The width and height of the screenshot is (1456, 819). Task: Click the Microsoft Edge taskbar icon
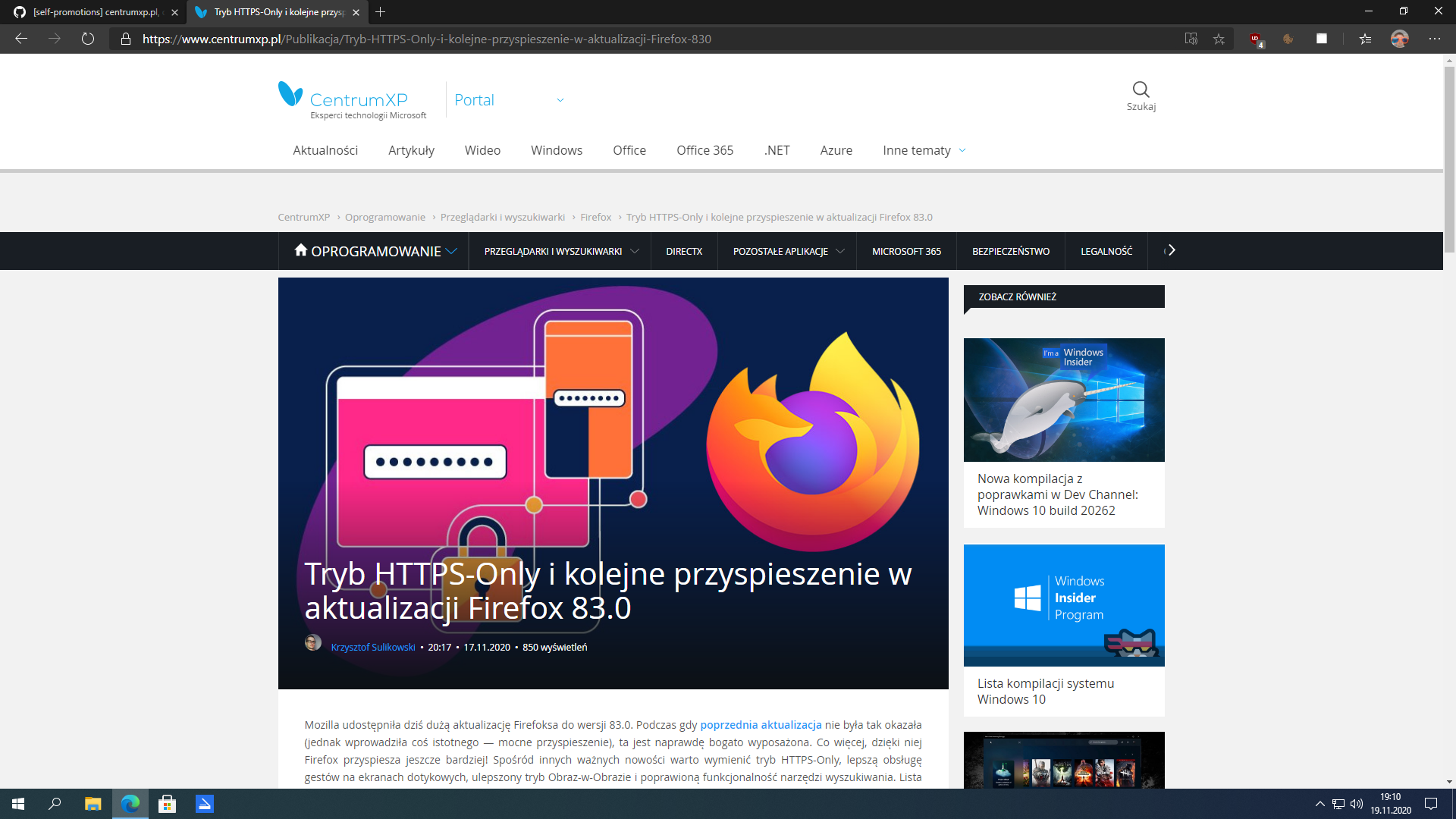pos(130,804)
